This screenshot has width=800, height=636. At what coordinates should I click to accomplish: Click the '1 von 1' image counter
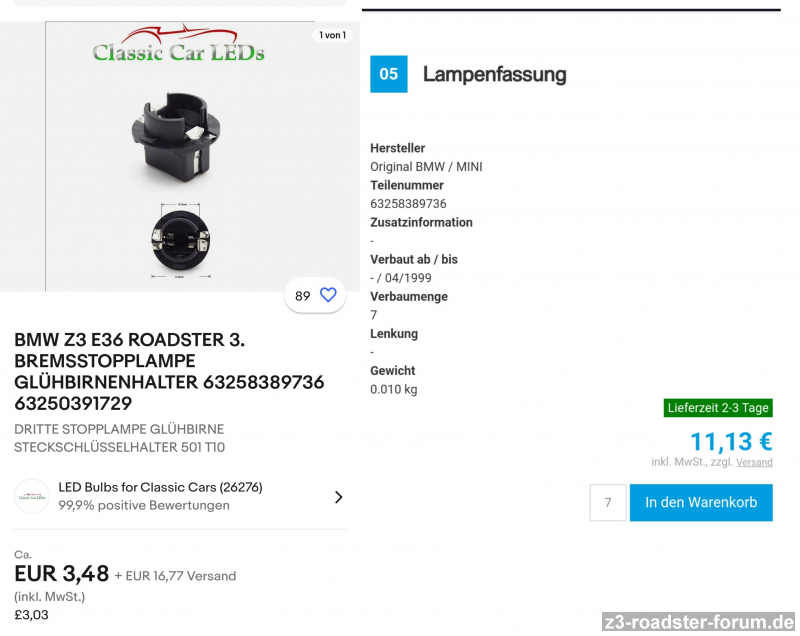pyautogui.click(x=333, y=35)
